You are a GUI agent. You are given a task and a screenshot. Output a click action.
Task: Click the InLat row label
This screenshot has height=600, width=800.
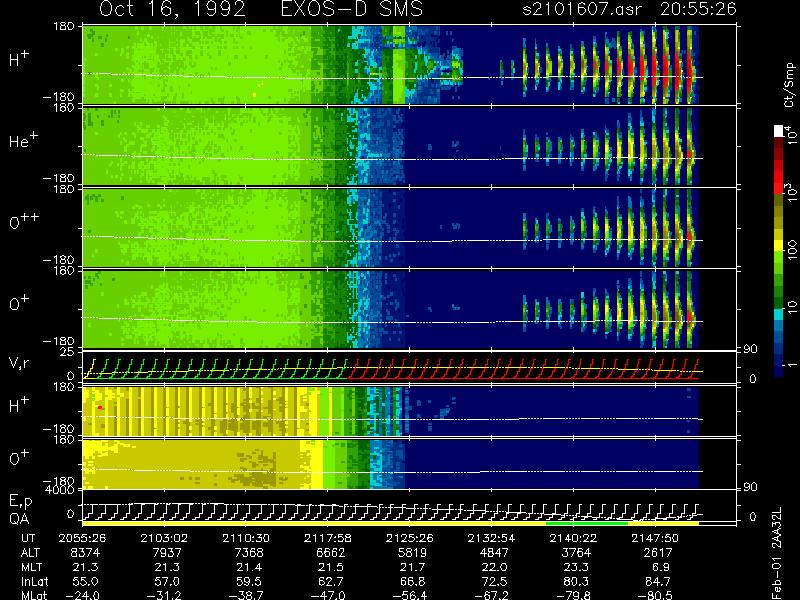(x=35, y=581)
